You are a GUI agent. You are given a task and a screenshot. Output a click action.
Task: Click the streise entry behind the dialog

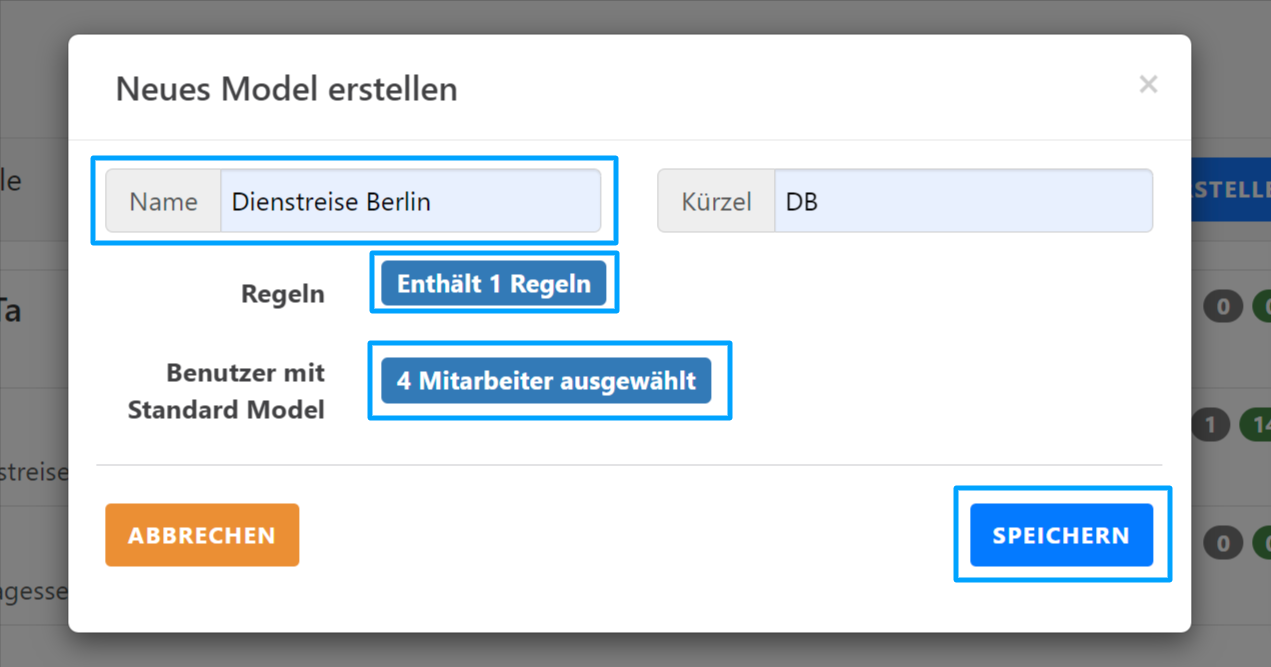[33, 471]
